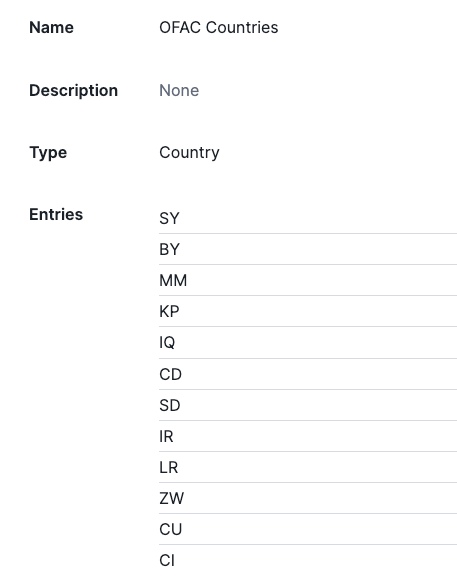
Task: Select the BY entry row
Action: [308, 249]
